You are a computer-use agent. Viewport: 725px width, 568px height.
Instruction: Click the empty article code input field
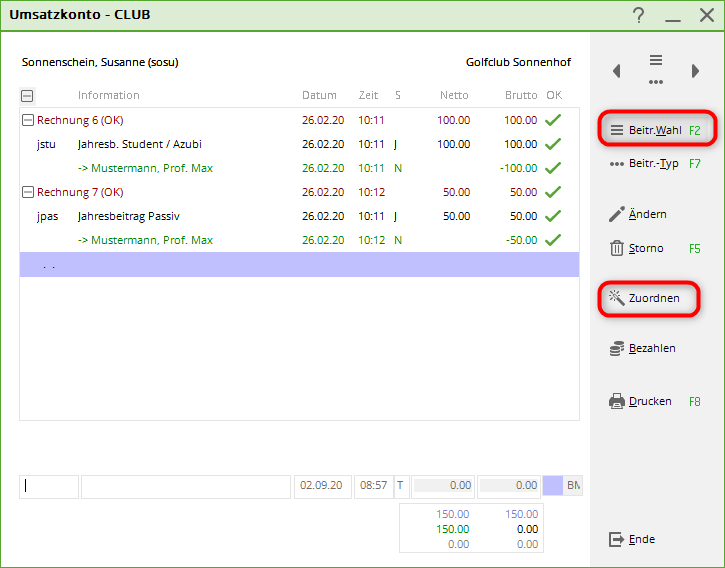click(49, 486)
